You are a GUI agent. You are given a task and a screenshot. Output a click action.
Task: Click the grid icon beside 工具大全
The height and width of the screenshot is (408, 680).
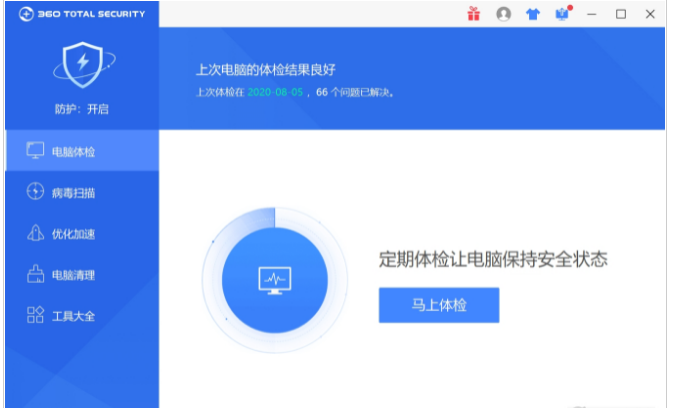pos(35,315)
